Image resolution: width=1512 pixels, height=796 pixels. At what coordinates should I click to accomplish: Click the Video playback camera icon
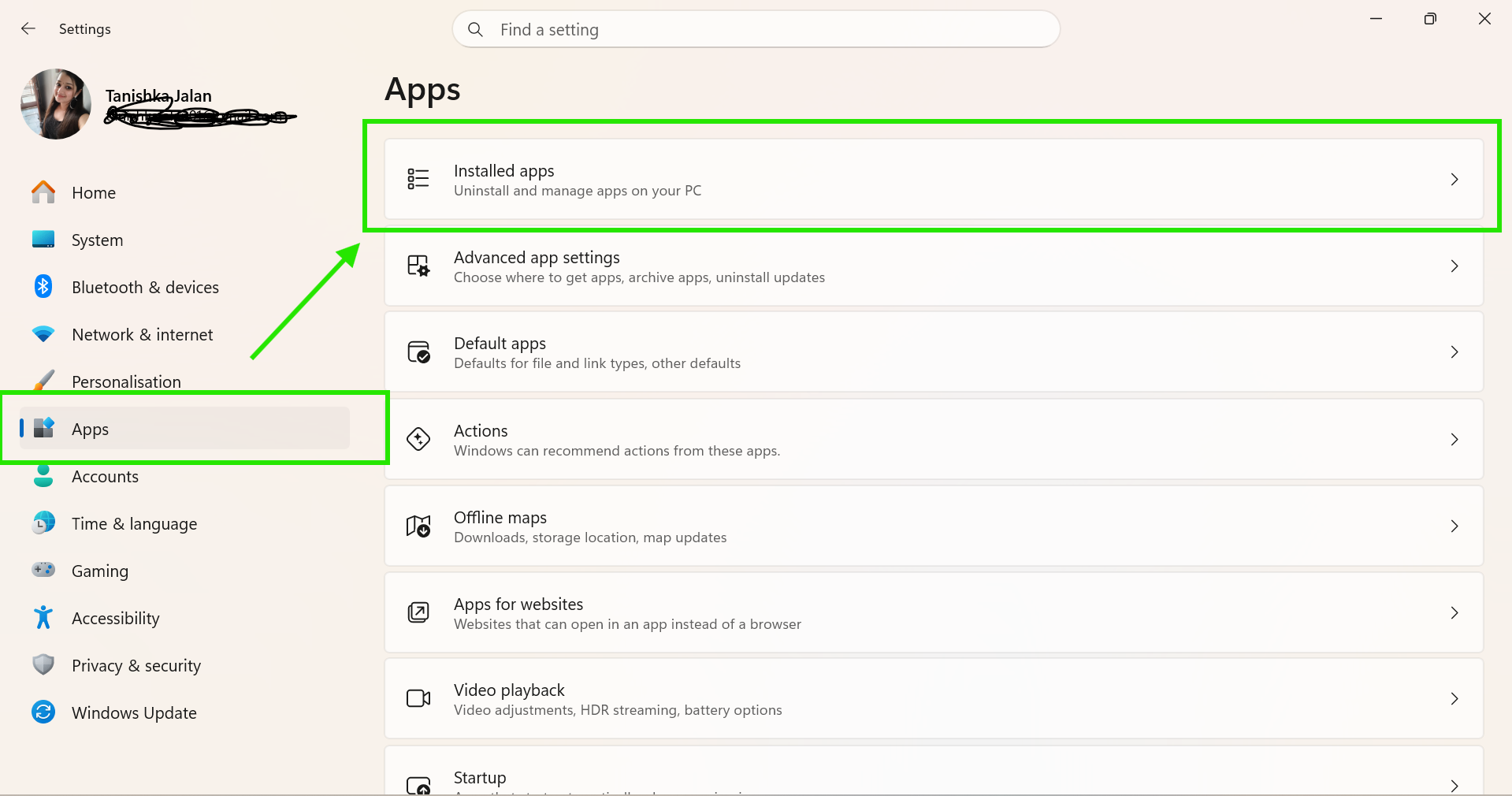click(418, 698)
